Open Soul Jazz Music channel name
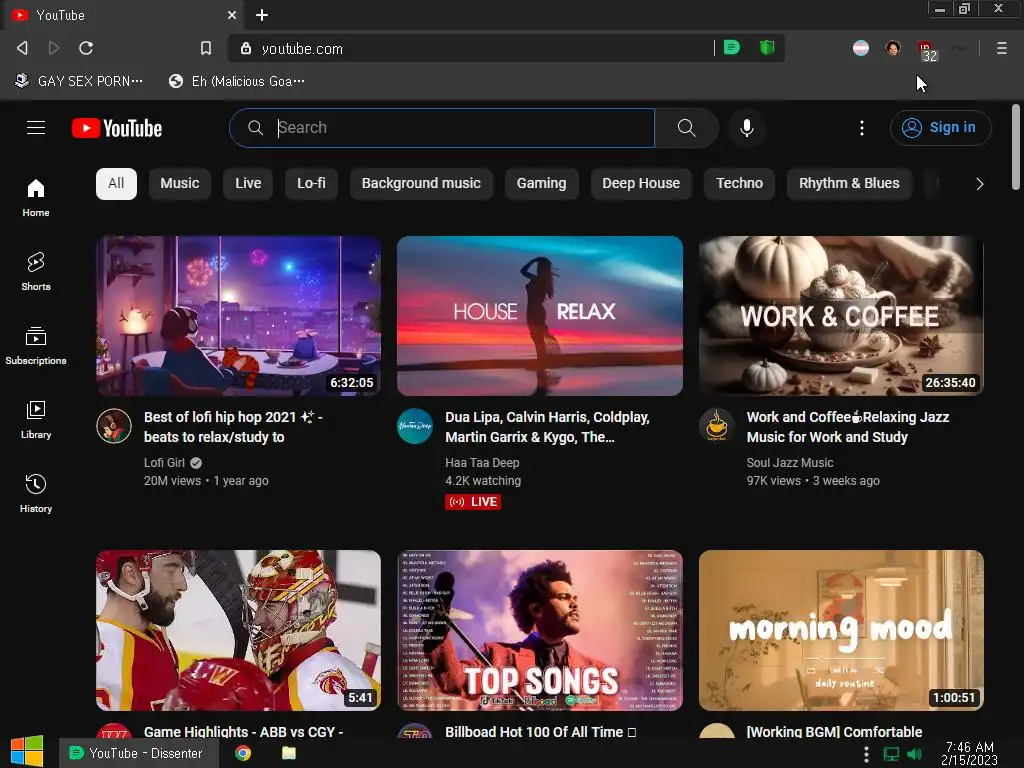 coord(790,462)
